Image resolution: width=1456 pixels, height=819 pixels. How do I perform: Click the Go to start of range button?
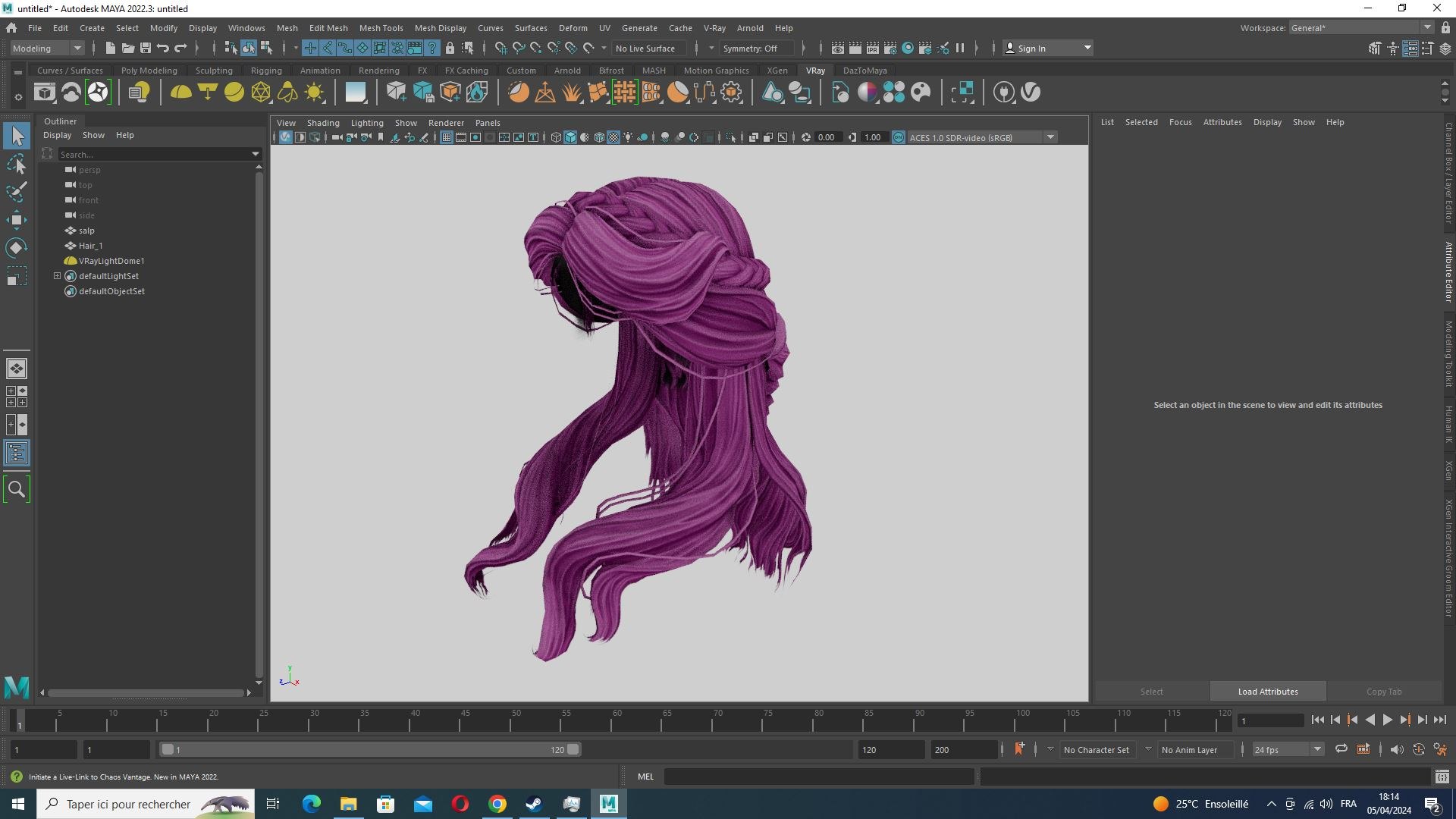point(1318,720)
